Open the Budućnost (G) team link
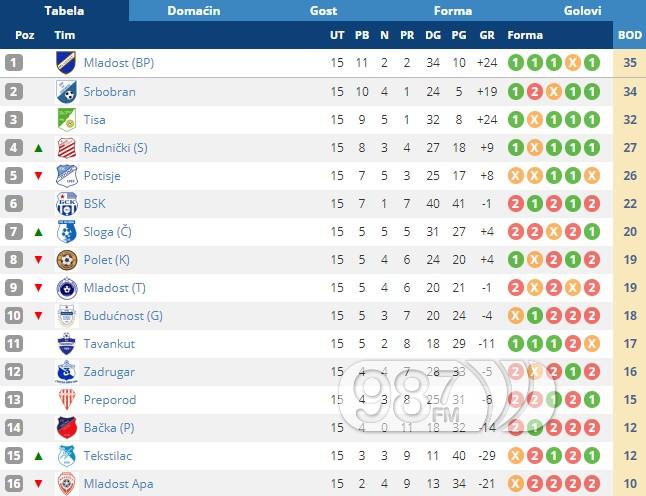The image size is (646, 496). 122,316
